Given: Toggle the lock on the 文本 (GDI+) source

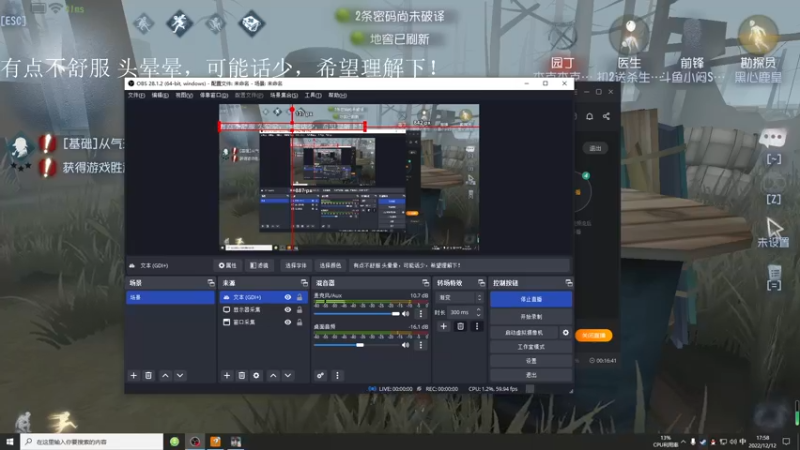Looking at the screenshot, I should coord(299,297).
